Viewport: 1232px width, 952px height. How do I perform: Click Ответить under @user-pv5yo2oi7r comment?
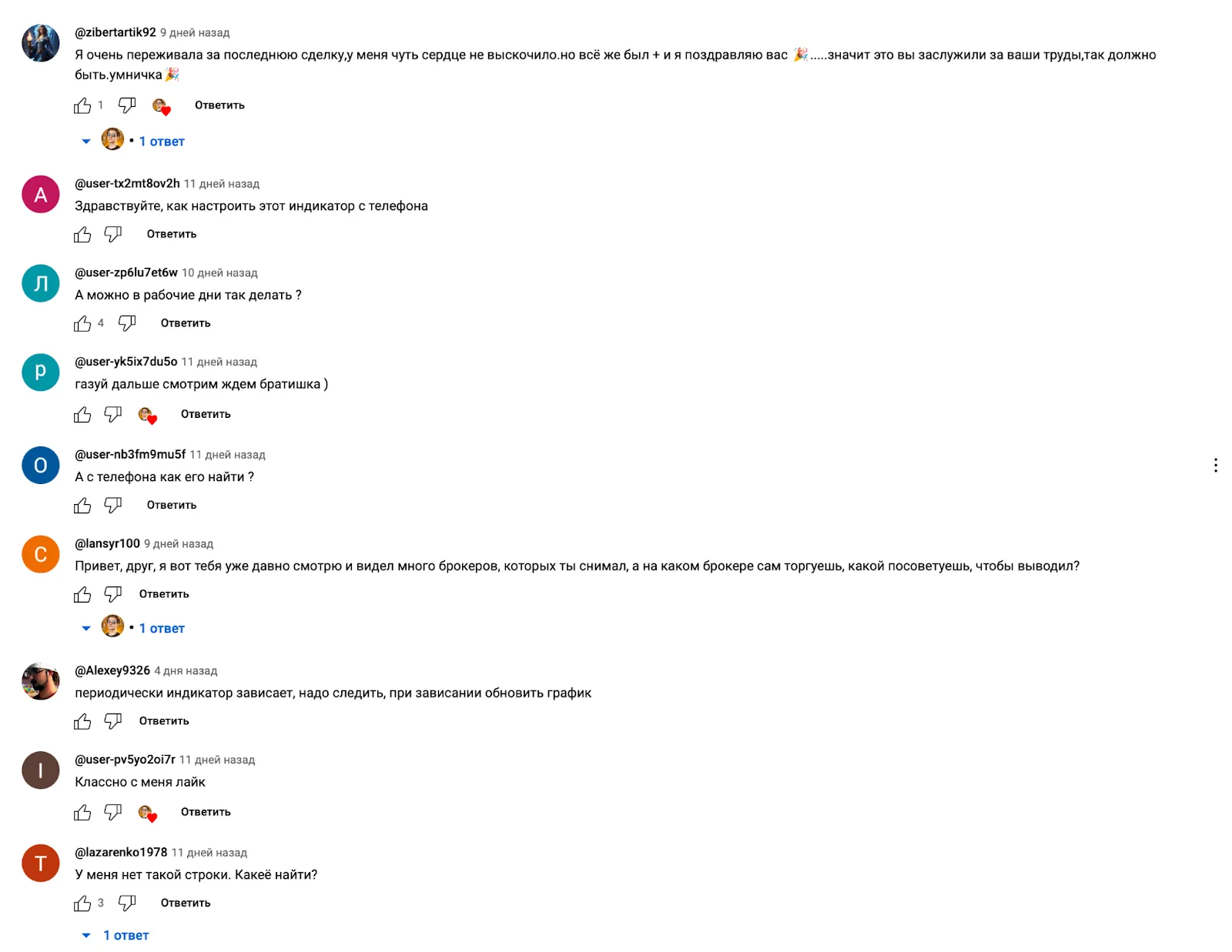[206, 812]
